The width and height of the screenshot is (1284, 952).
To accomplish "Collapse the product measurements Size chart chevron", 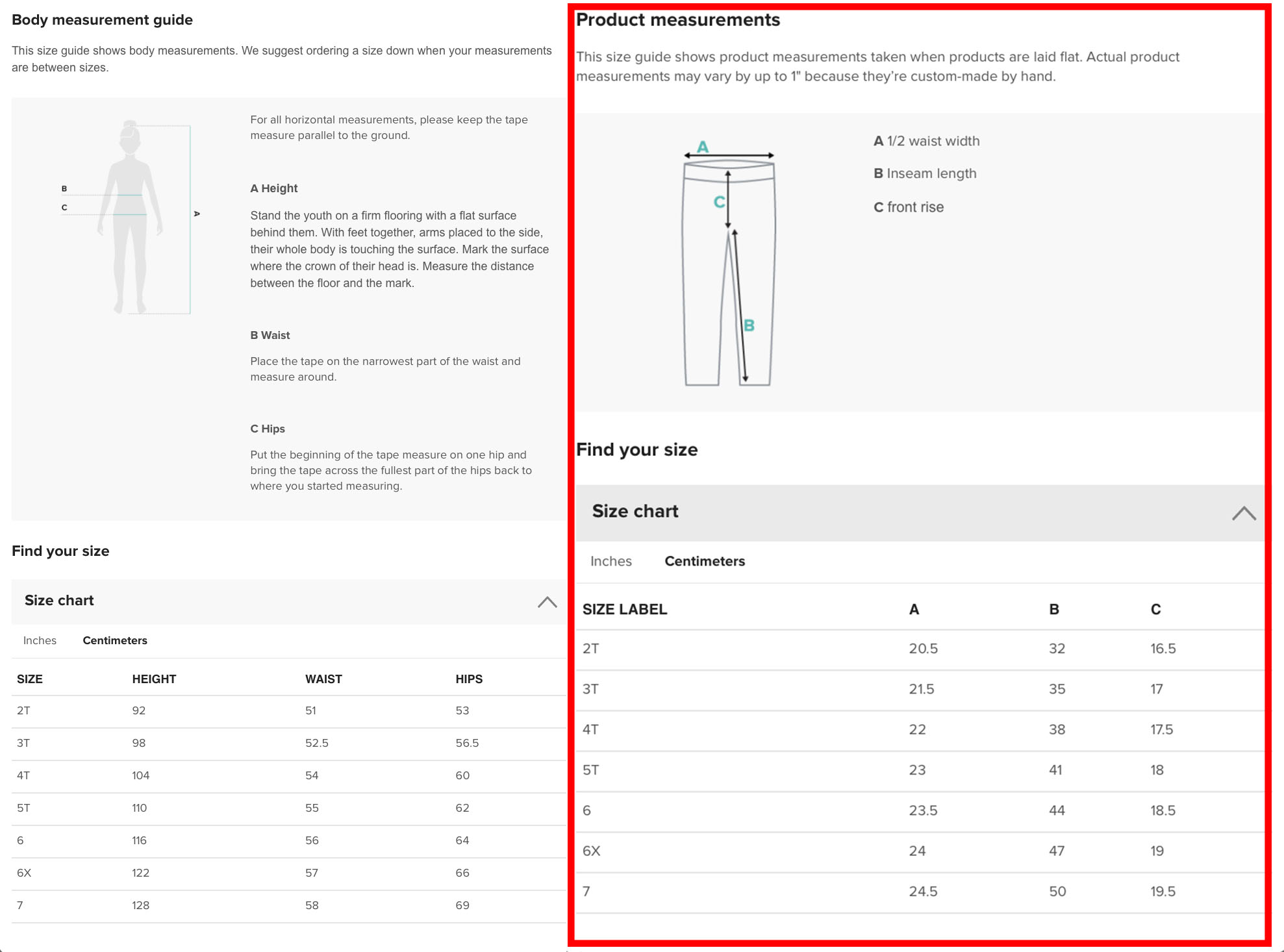I will click(x=1243, y=514).
